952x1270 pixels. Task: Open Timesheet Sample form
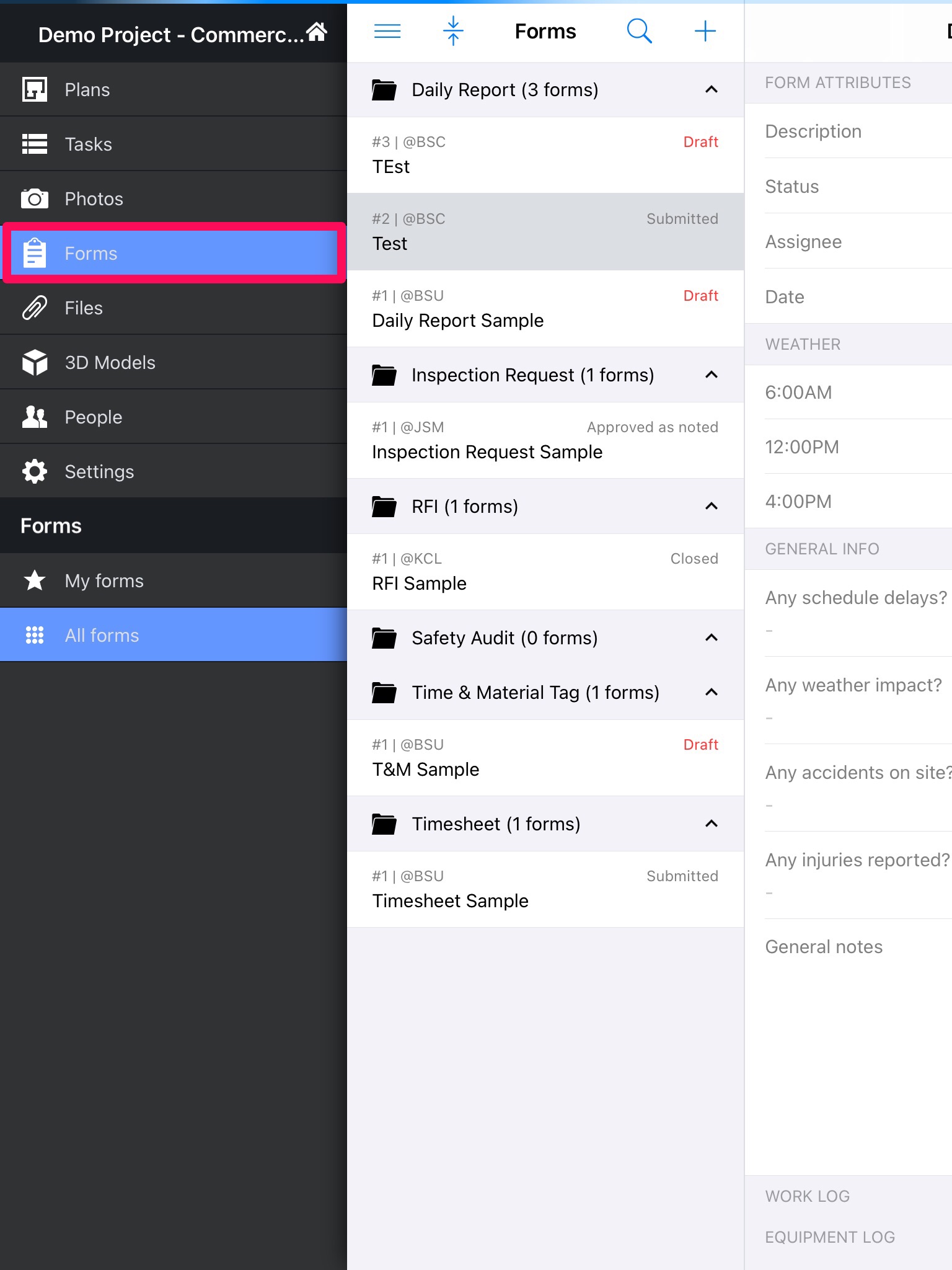(545, 889)
